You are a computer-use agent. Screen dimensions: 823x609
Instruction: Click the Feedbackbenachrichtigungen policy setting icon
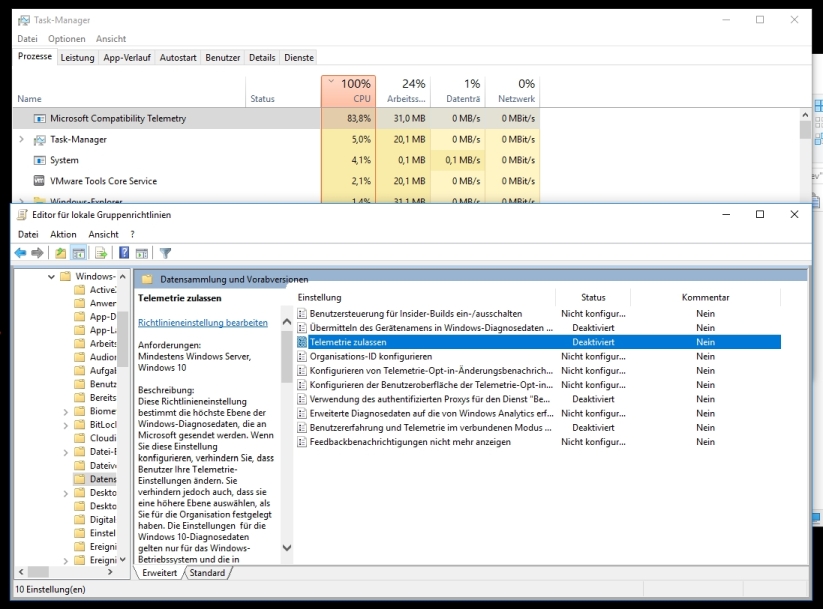point(302,442)
